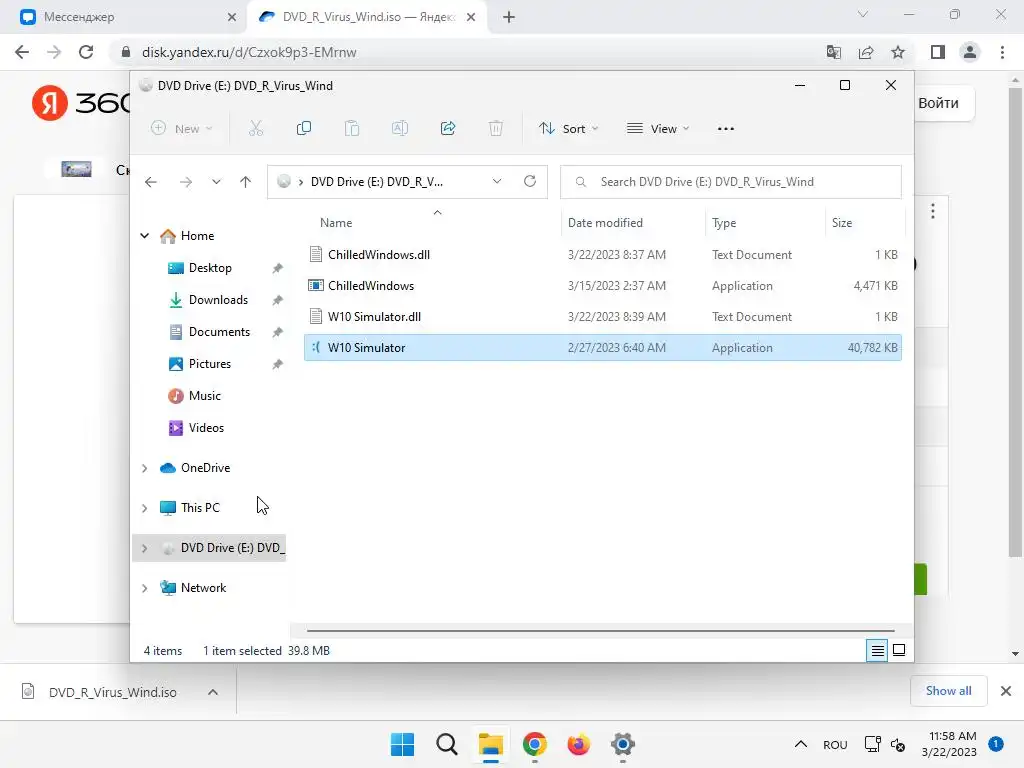
Task: Open the Sort dropdown menu
Action: 568,129
